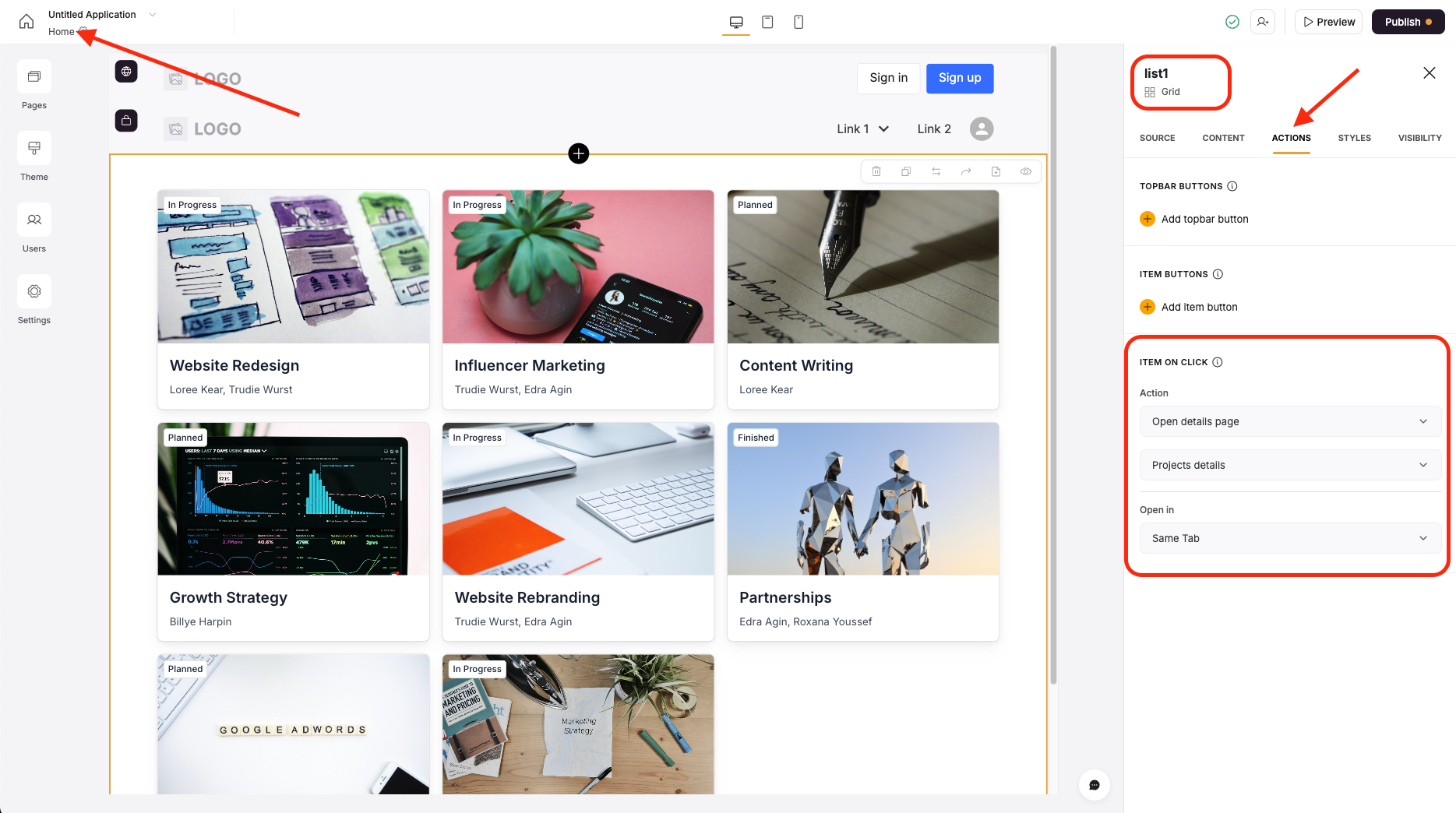The width and height of the screenshot is (1456, 813).
Task: Click the LOGO in private navbar
Action: click(x=203, y=128)
